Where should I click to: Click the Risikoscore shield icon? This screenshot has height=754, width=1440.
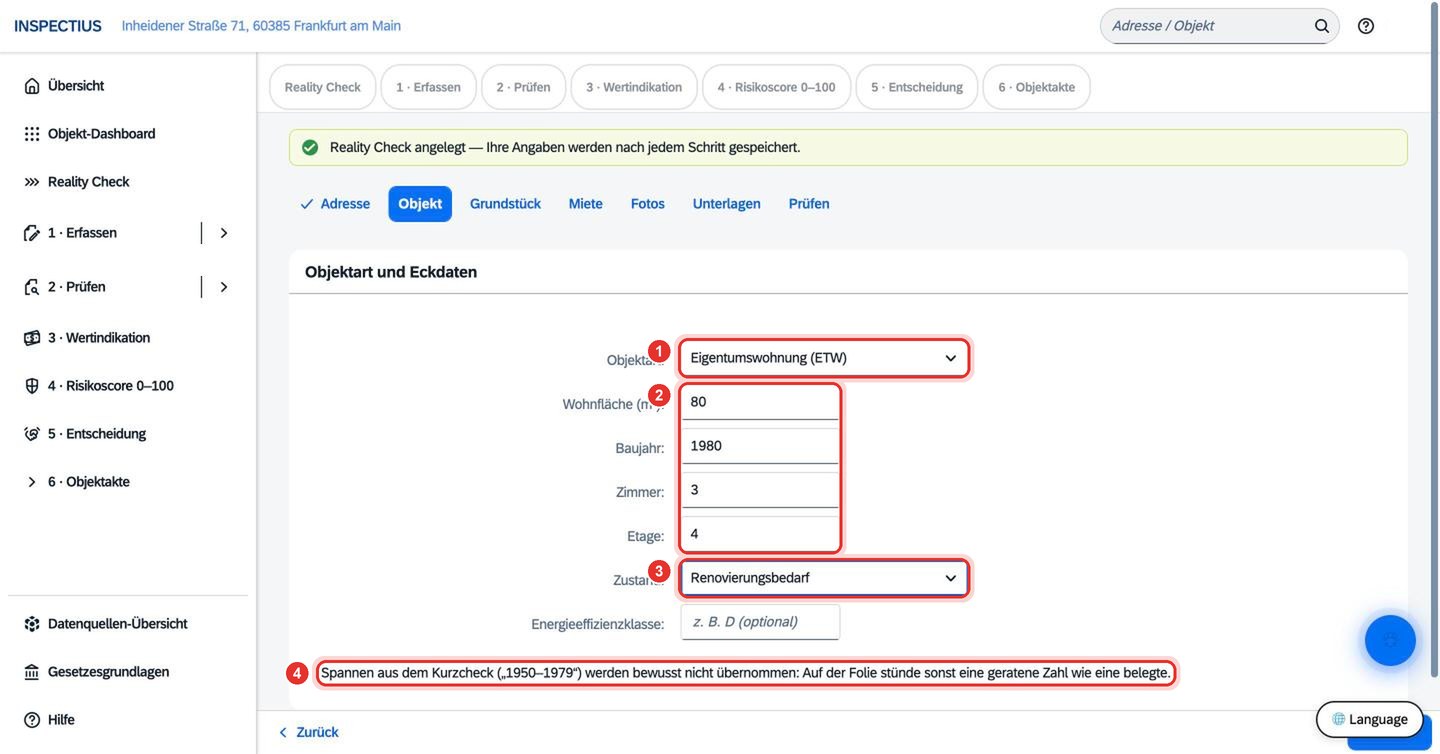32,386
